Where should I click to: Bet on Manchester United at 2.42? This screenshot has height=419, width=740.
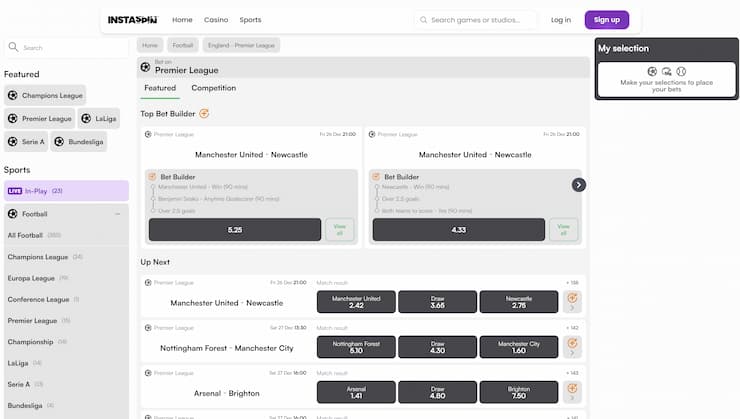(356, 302)
